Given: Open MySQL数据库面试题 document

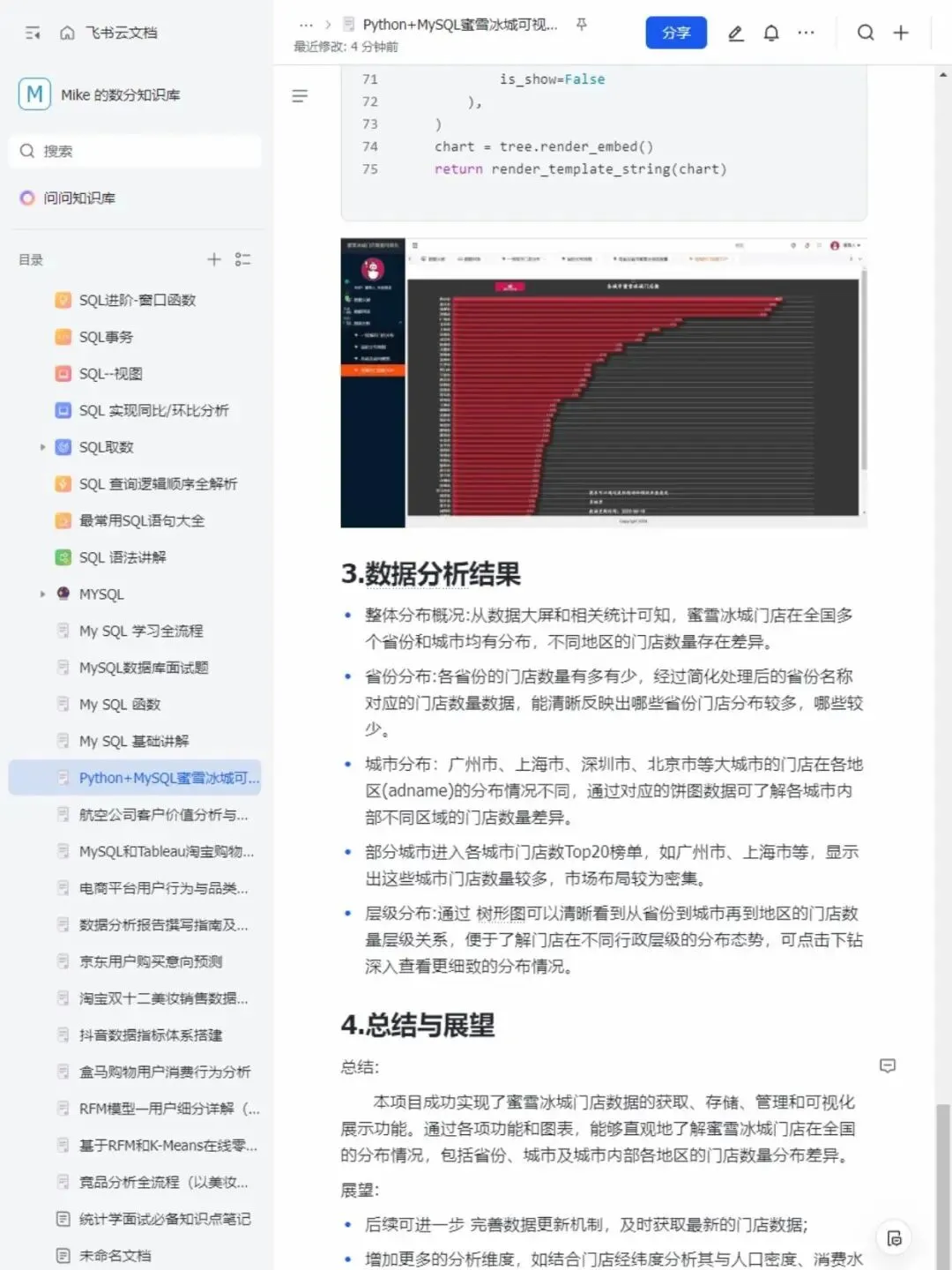Looking at the screenshot, I should pyautogui.click(x=144, y=668).
